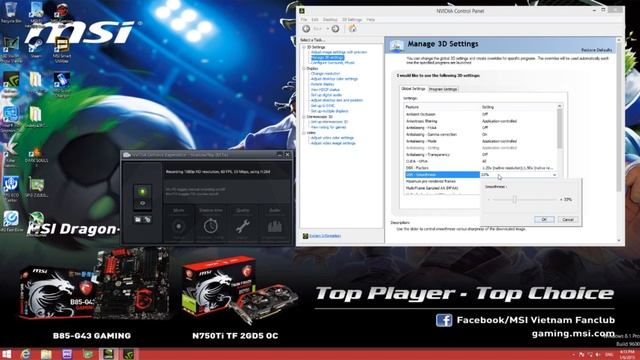Click the Home icon in NVIDIA Control Panel toolbar
Image resolution: width=640 pixels, height=360 pixels.
353,28
